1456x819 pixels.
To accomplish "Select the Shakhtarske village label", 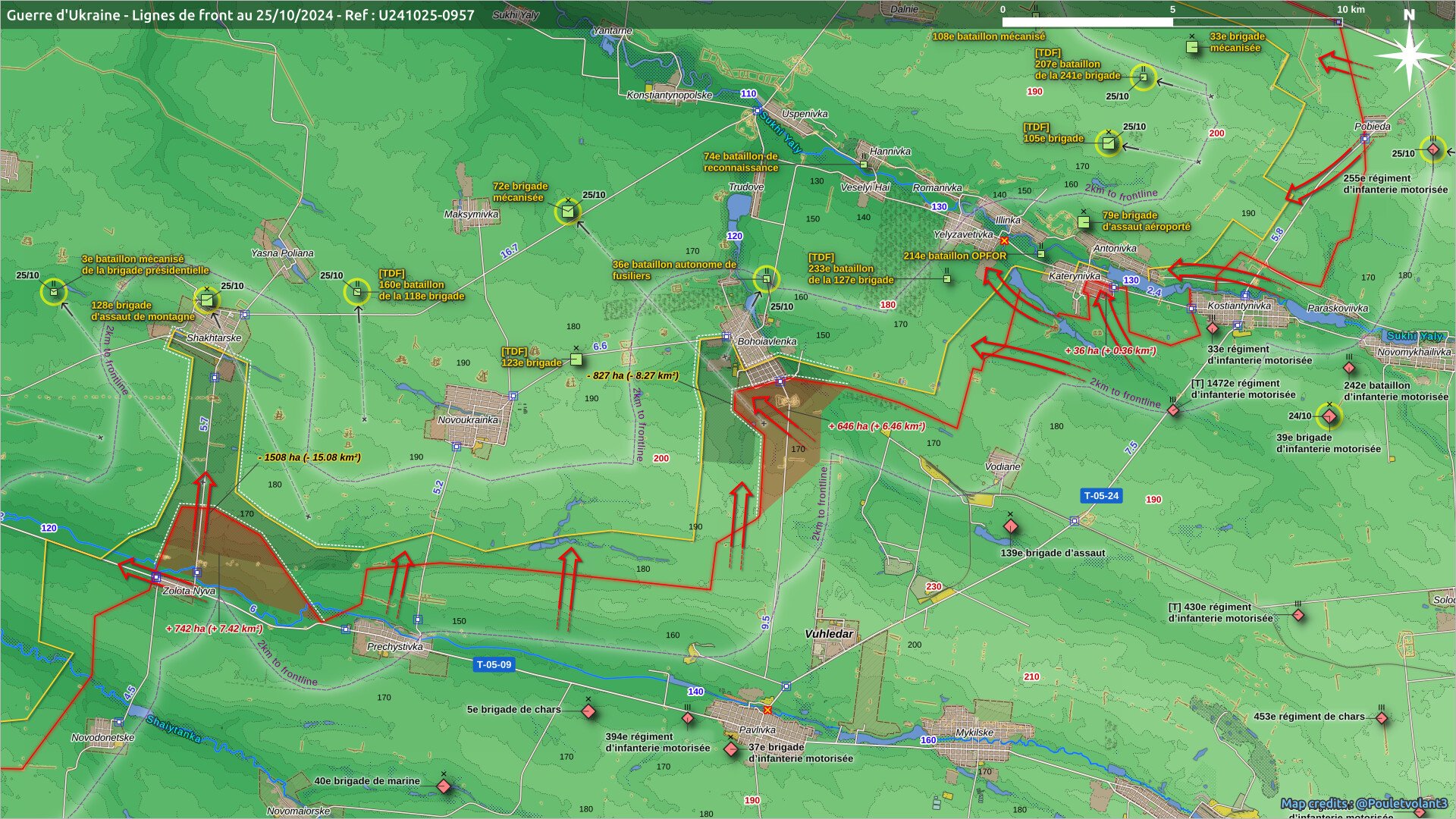I will 214,338.
